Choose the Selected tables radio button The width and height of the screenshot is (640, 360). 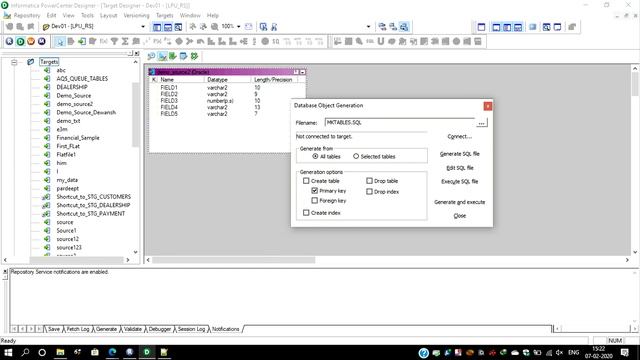(356, 156)
